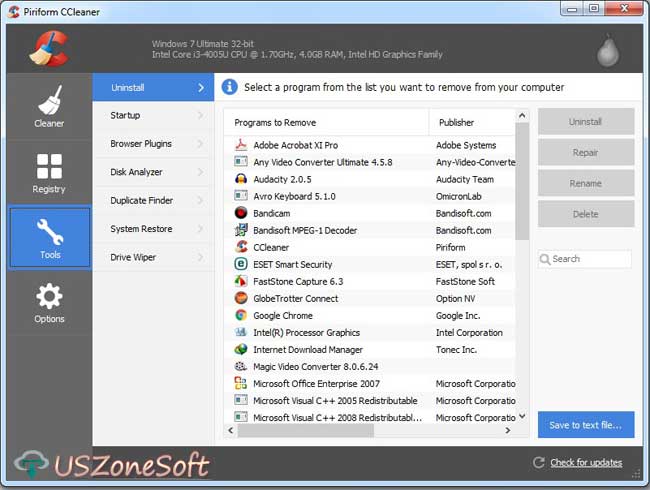Select the Option NV publisher cell
The width and height of the screenshot is (650, 490).
tap(455, 298)
